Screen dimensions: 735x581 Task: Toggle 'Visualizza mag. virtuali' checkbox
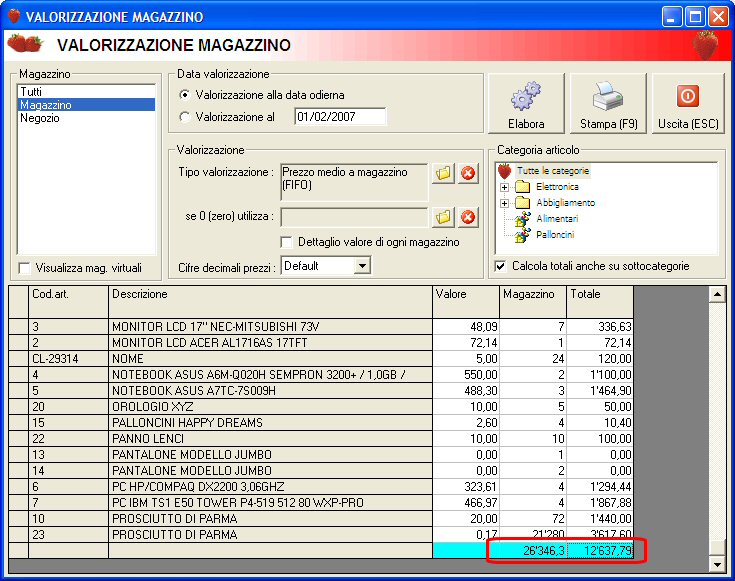click(24, 268)
